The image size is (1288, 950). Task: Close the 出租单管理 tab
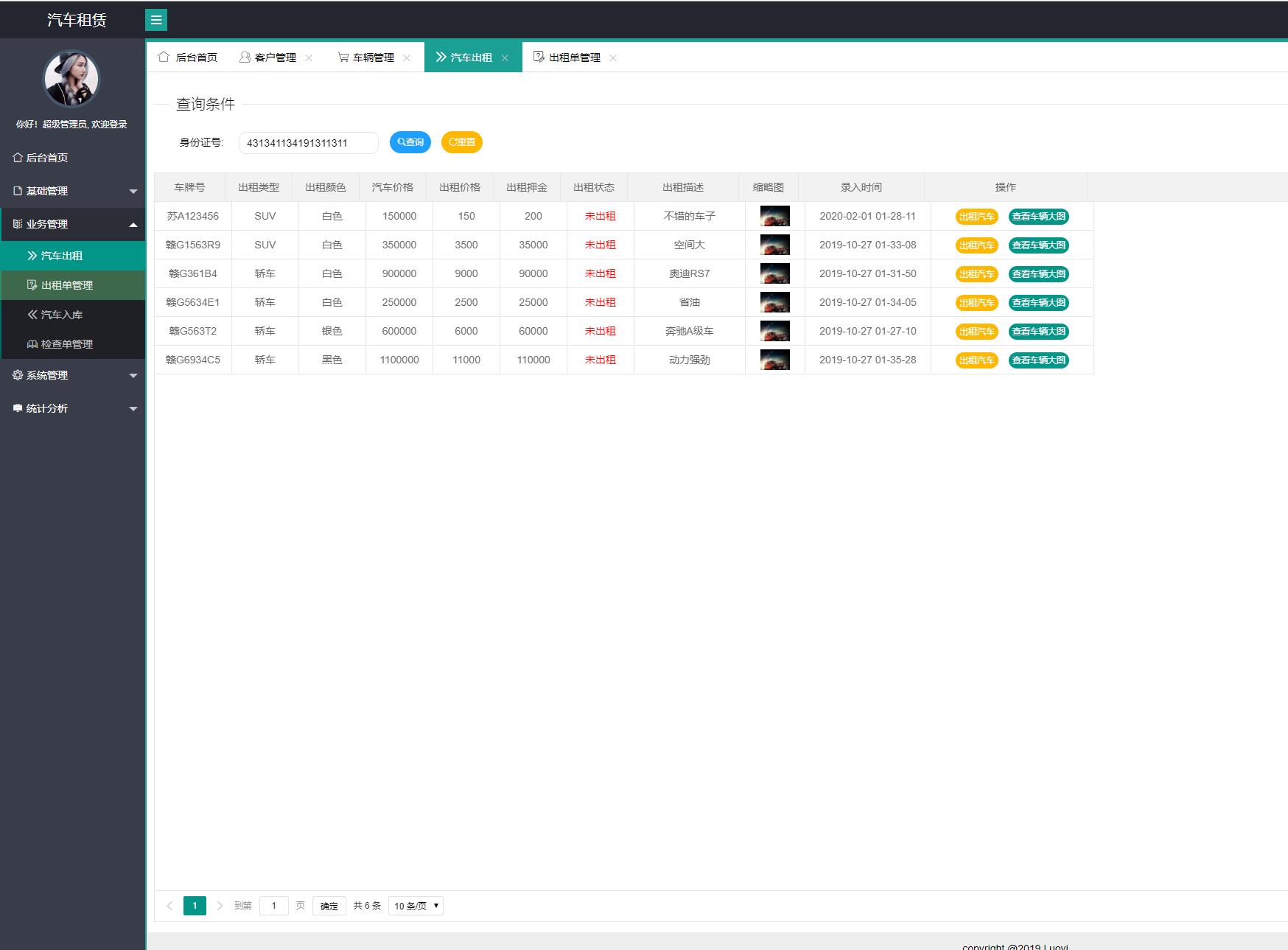613,58
